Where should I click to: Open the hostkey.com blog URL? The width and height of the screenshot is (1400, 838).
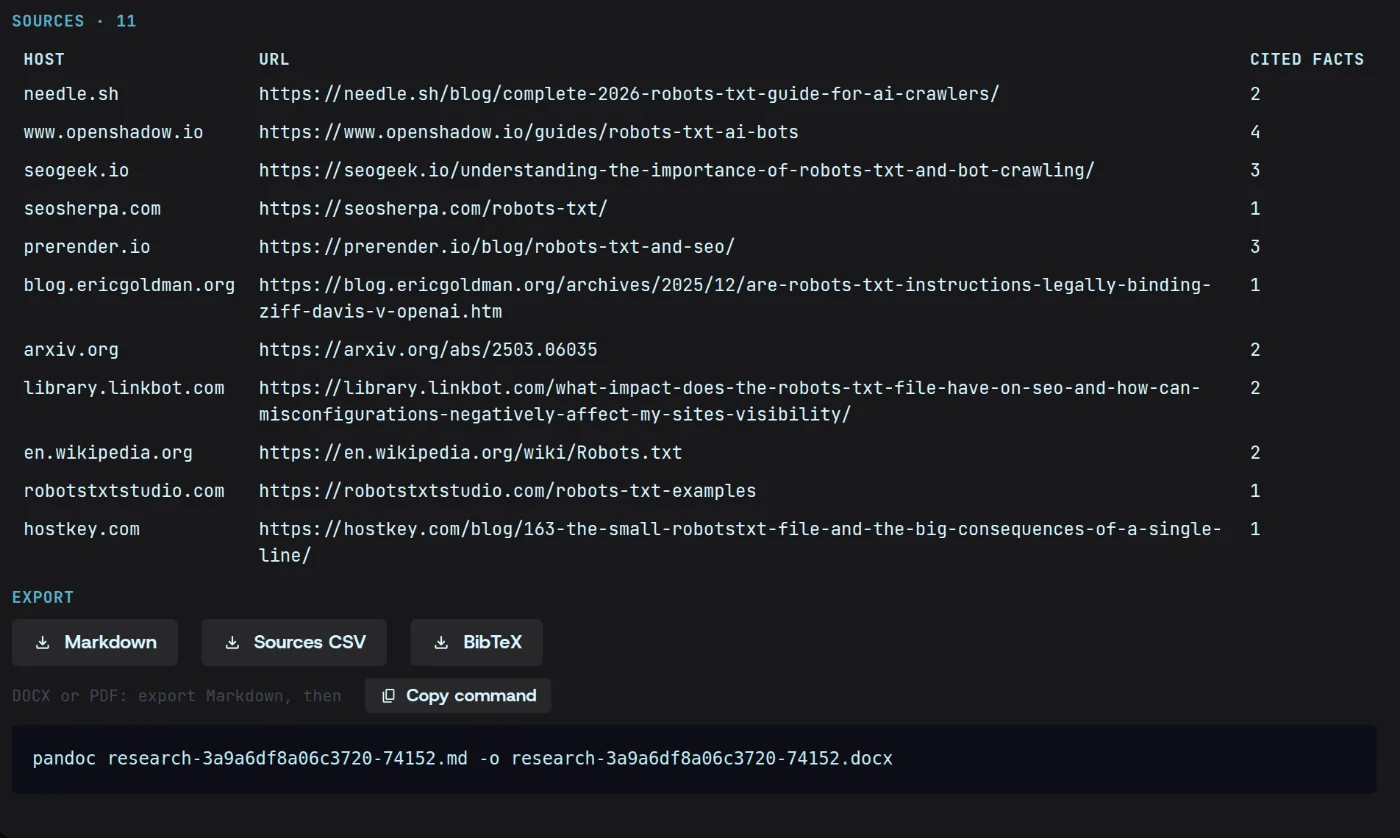740,542
